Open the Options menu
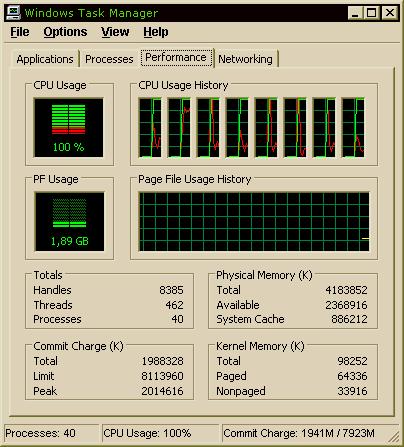 click(x=65, y=32)
